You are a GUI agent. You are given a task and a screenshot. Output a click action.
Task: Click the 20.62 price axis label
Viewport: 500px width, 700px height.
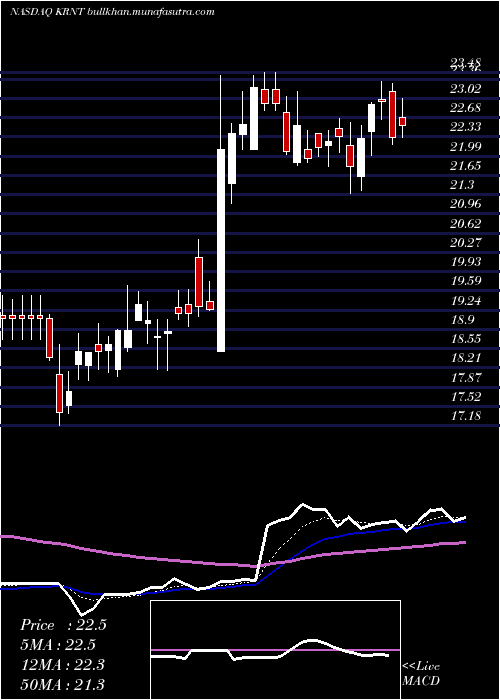tap(466, 223)
